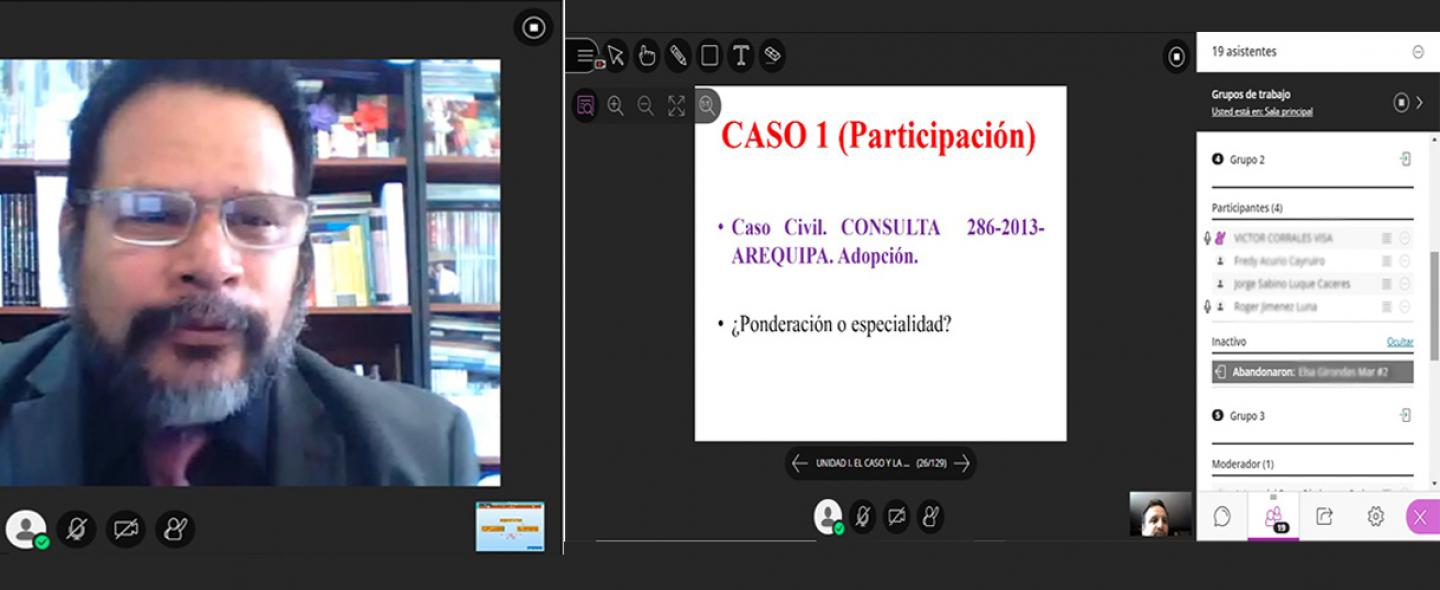
Task: Activate the text annotation tool
Action: [x=740, y=56]
